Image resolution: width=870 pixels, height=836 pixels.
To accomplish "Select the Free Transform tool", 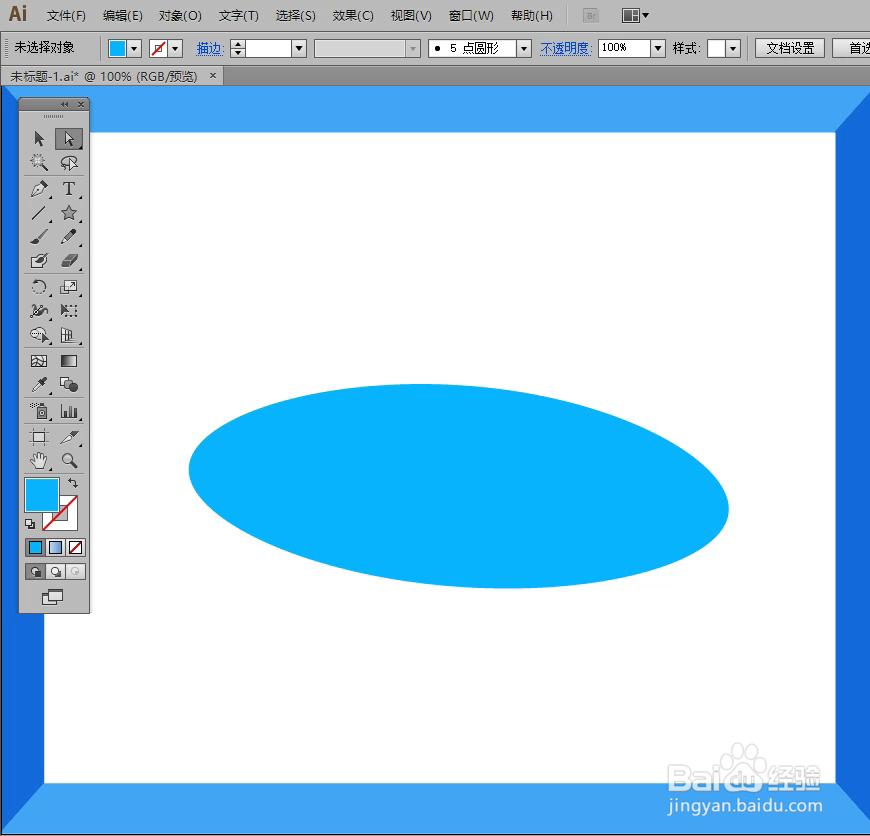I will point(69,311).
